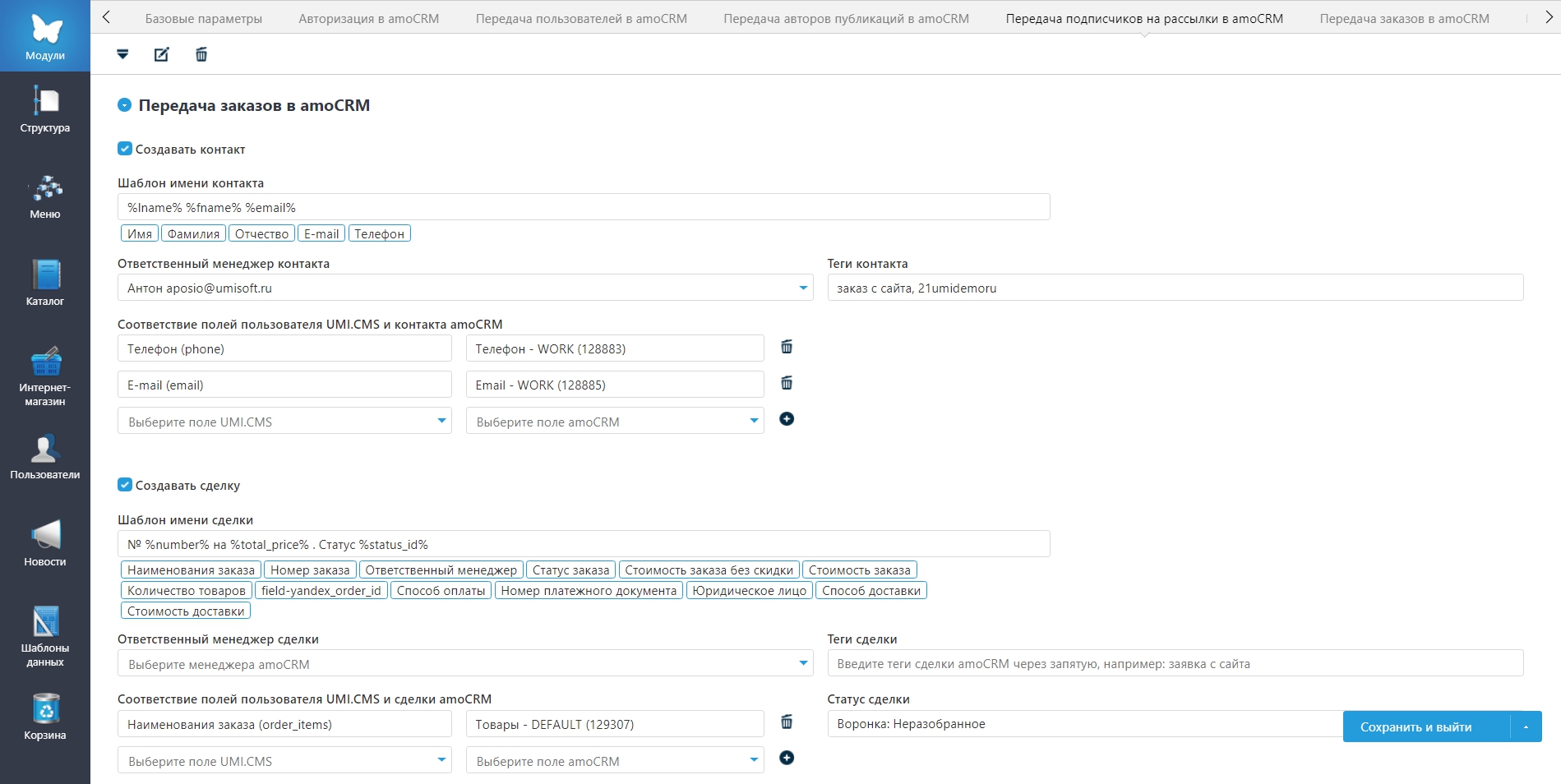
Task: Open the Модули butterfly icon
Action: pyautogui.click(x=45, y=35)
